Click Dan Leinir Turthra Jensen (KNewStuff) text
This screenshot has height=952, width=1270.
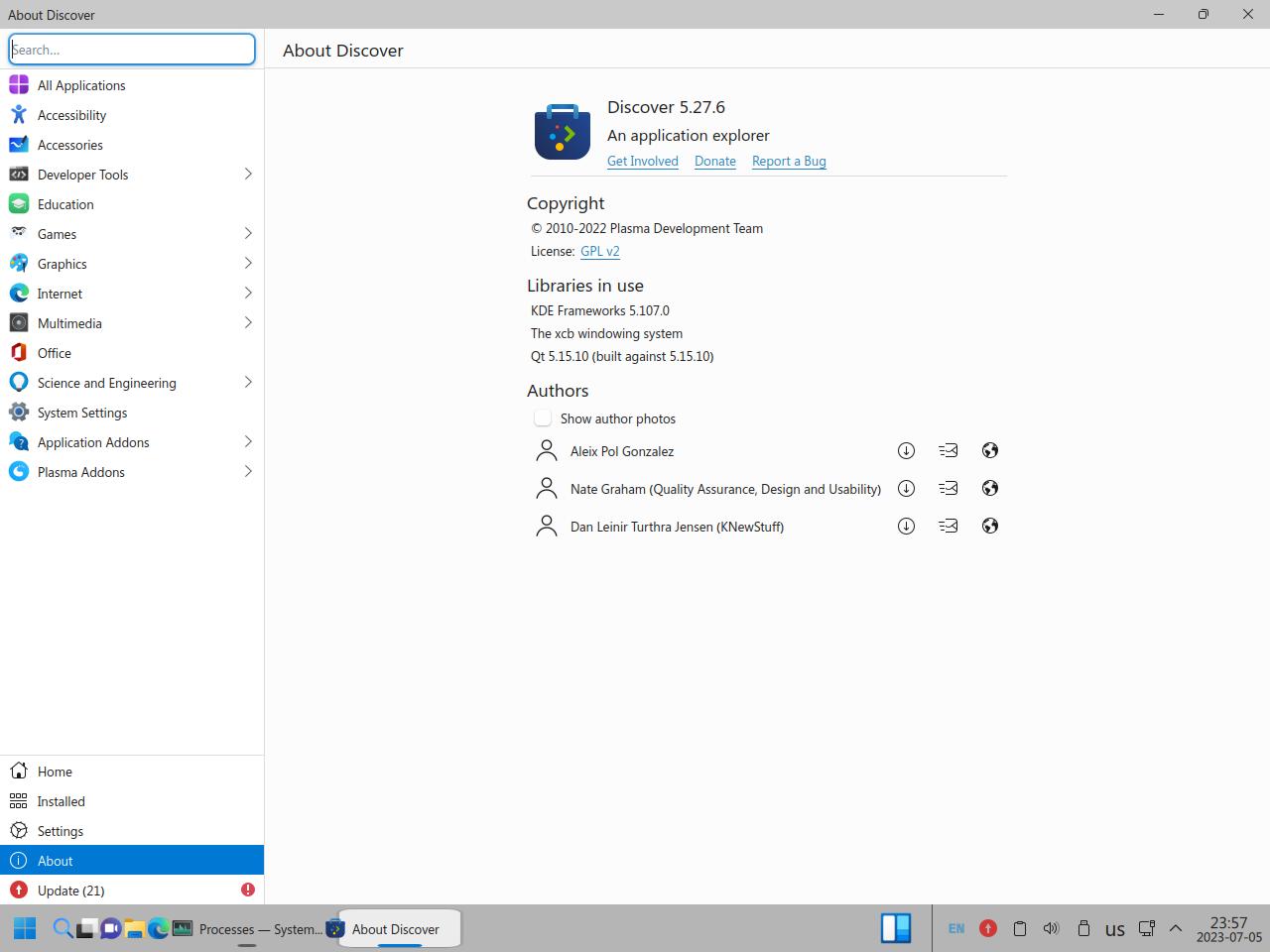coord(677,527)
